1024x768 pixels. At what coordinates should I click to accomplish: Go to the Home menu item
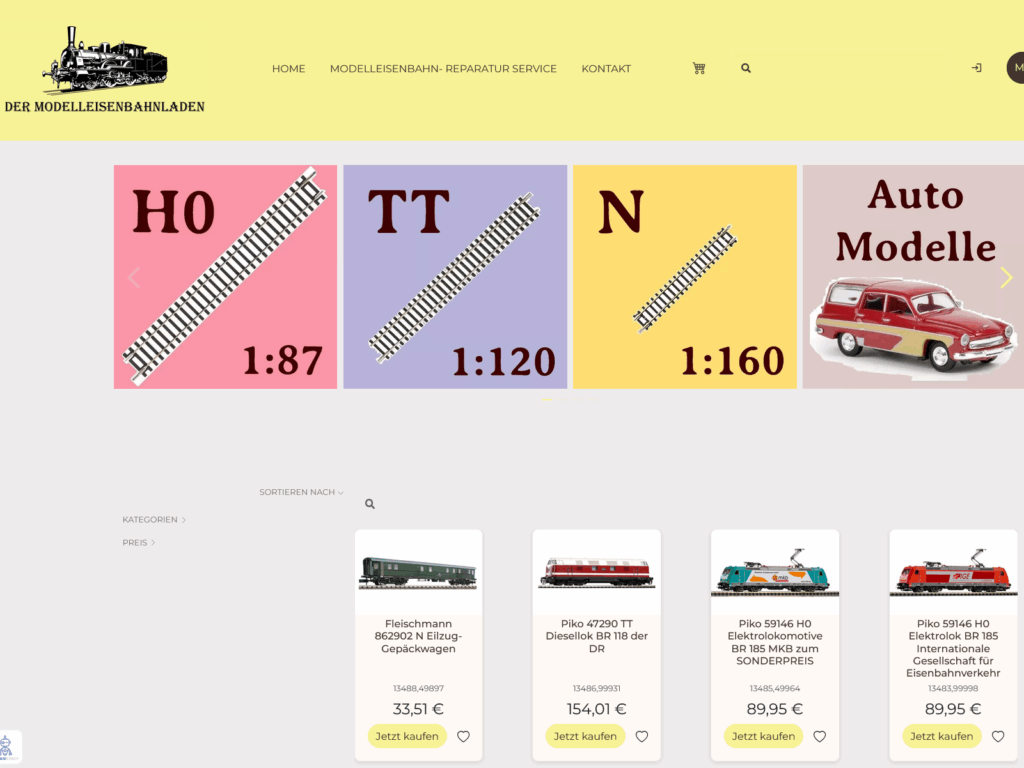pyautogui.click(x=289, y=69)
